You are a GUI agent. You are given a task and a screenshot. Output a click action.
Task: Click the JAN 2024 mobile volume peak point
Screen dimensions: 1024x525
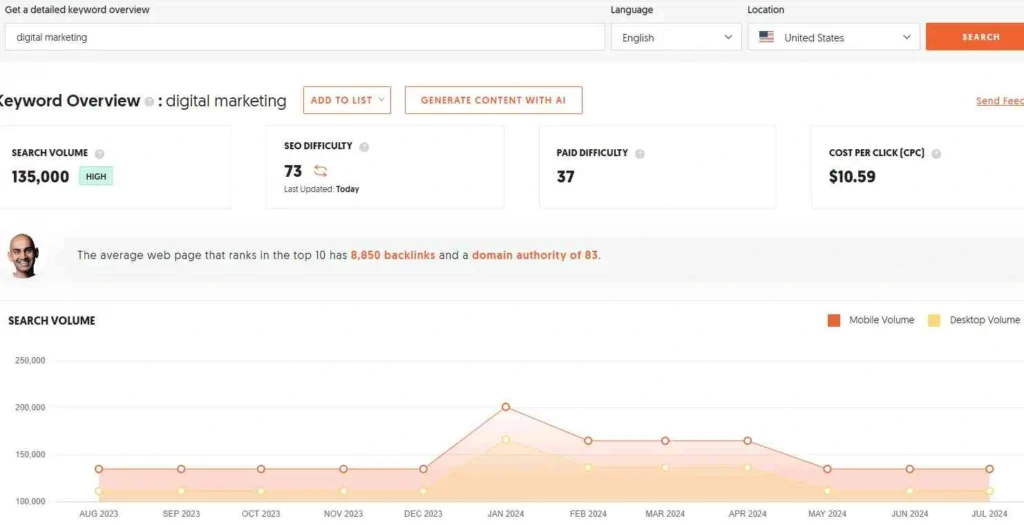(x=505, y=407)
